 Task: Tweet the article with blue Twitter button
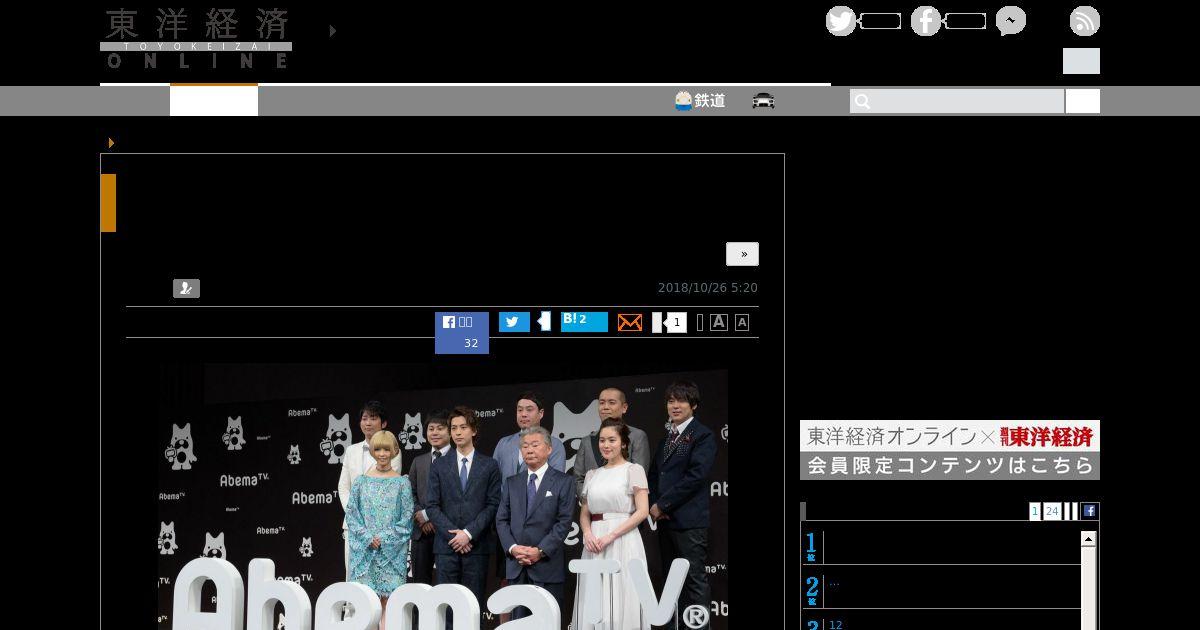point(514,322)
